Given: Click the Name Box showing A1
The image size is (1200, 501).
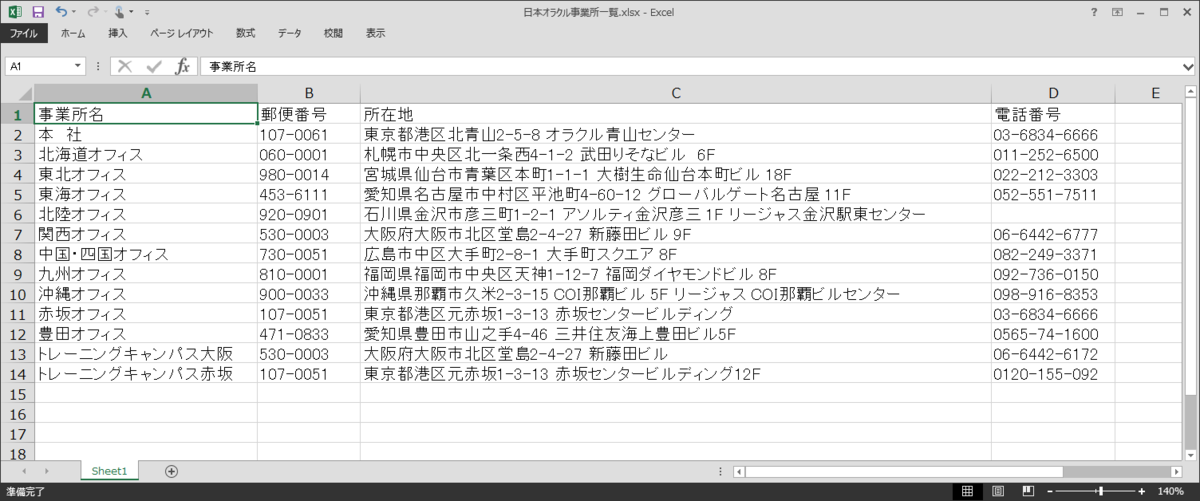Looking at the screenshot, I should point(40,66).
